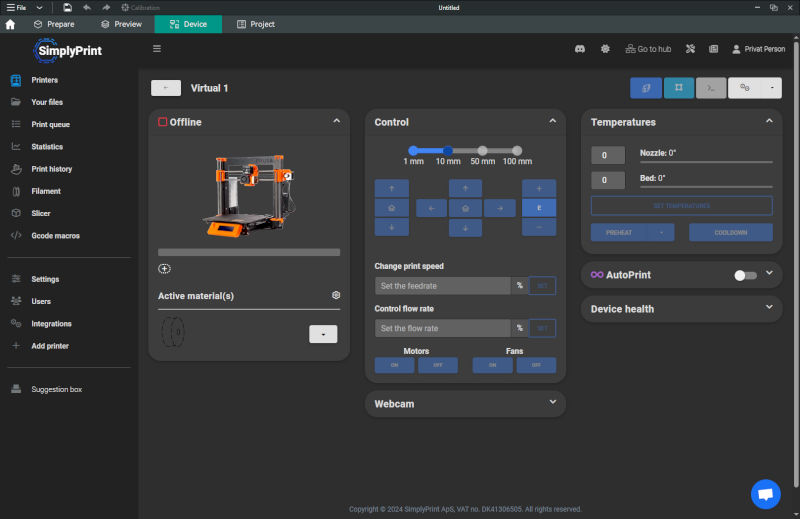Collapse the Control panel
The width and height of the screenshot is (800, 519).
(x=553, y=121)
